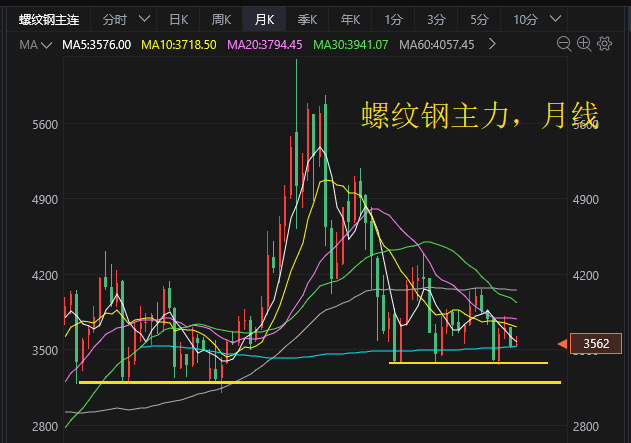
Task: Show more moving averages with right chevron
Action: [492, 43]
